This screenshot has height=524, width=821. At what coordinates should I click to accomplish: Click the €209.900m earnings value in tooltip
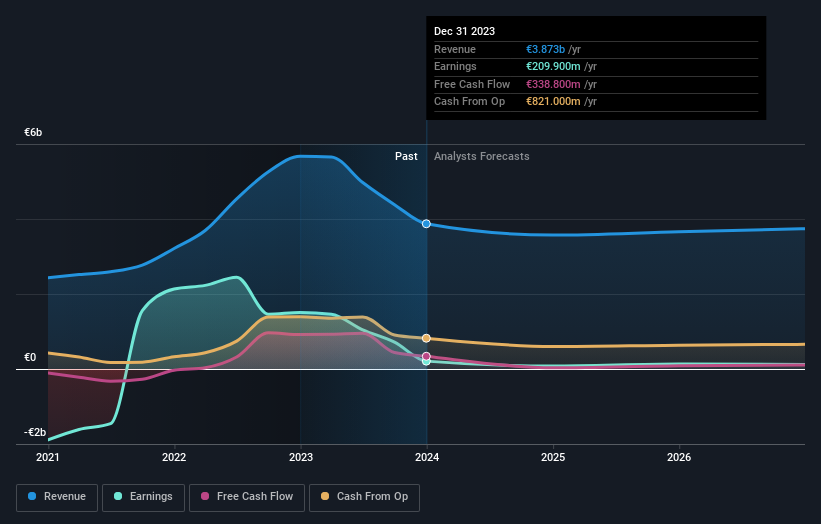[x=553, y=66]
